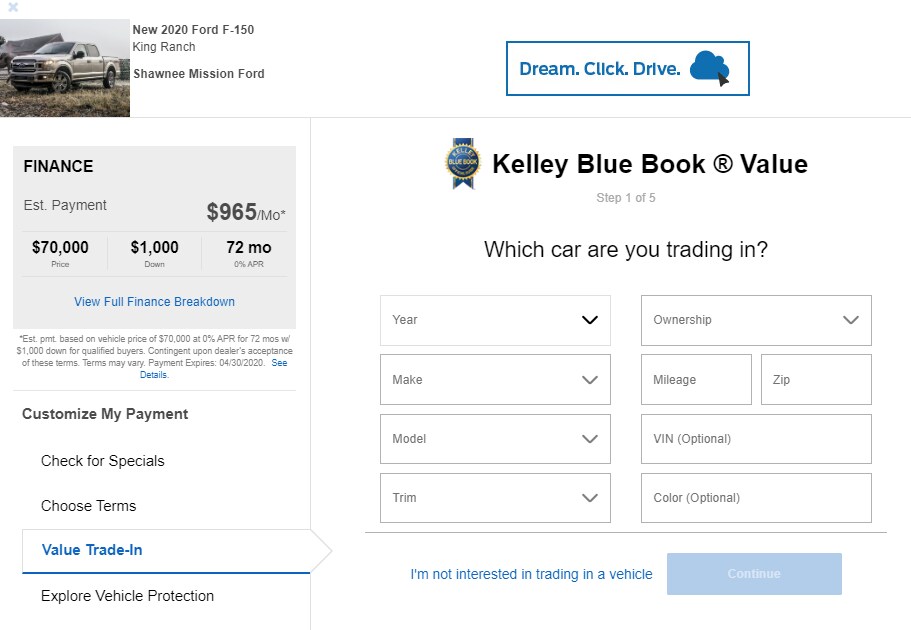Image resolution: width=911 pixels, height=630 pixels.
Task: Focus the Color (Optional) field
Action: 756,498
